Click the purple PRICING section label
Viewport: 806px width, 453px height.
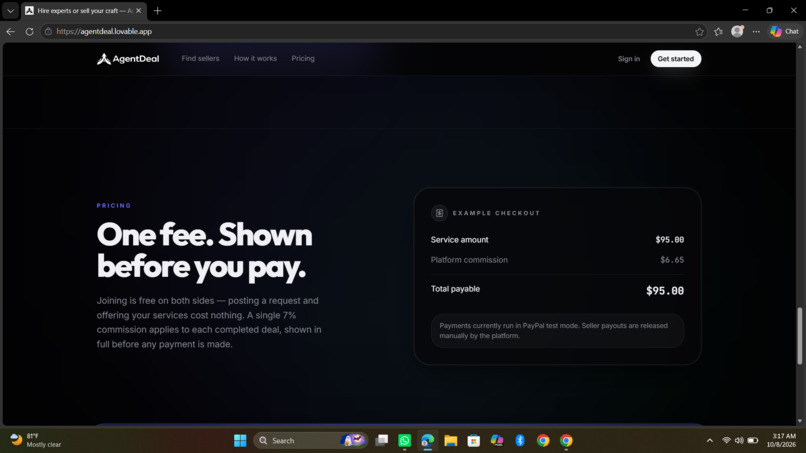(x=114, y=206)
